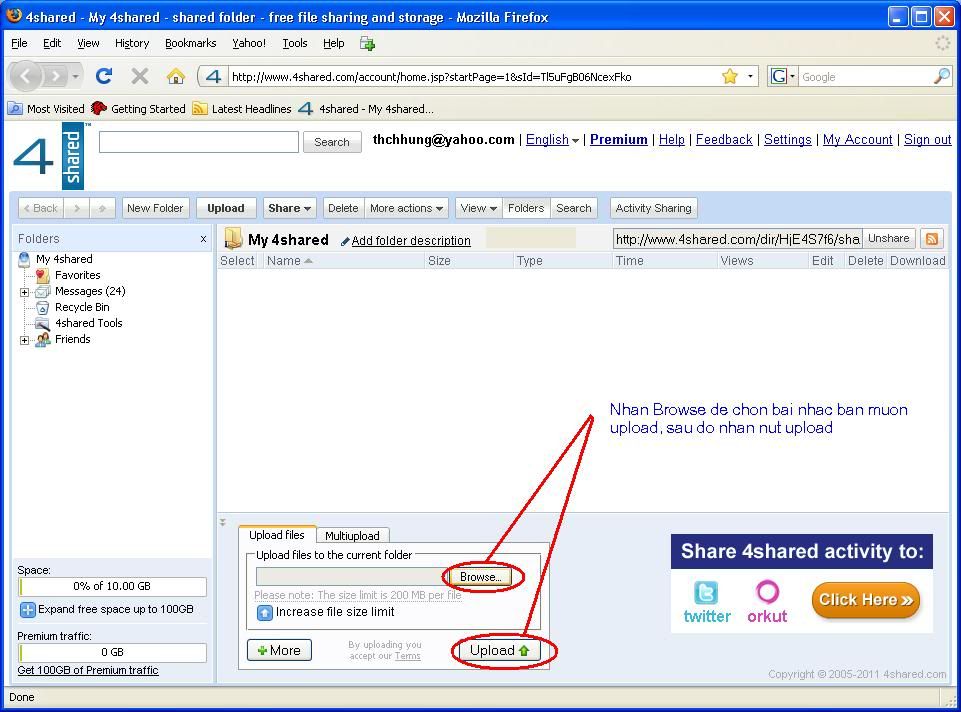Click the Stop loading X icon

pos(140,76)
